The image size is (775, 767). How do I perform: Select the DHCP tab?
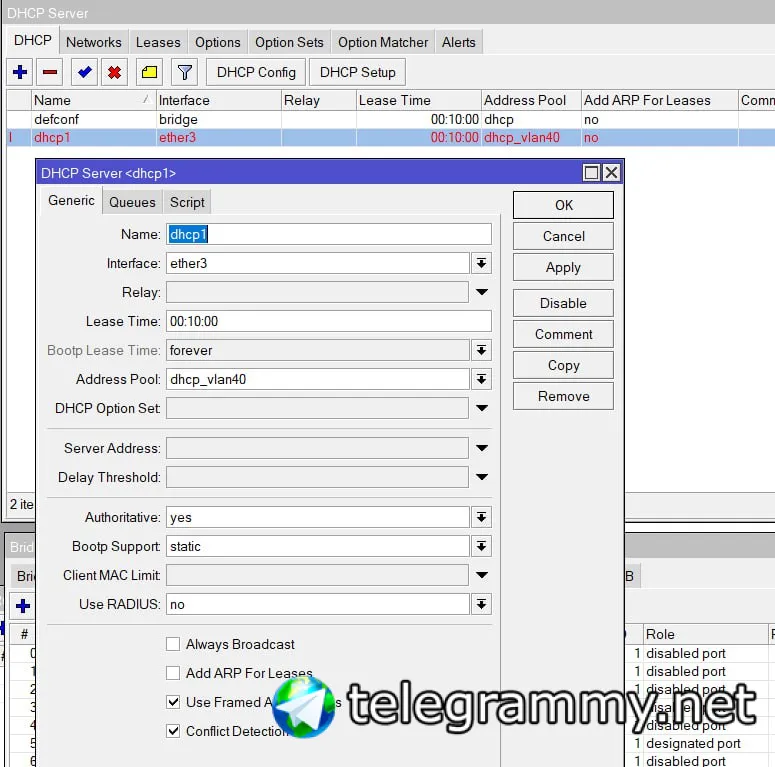click(x=33, y=41)
